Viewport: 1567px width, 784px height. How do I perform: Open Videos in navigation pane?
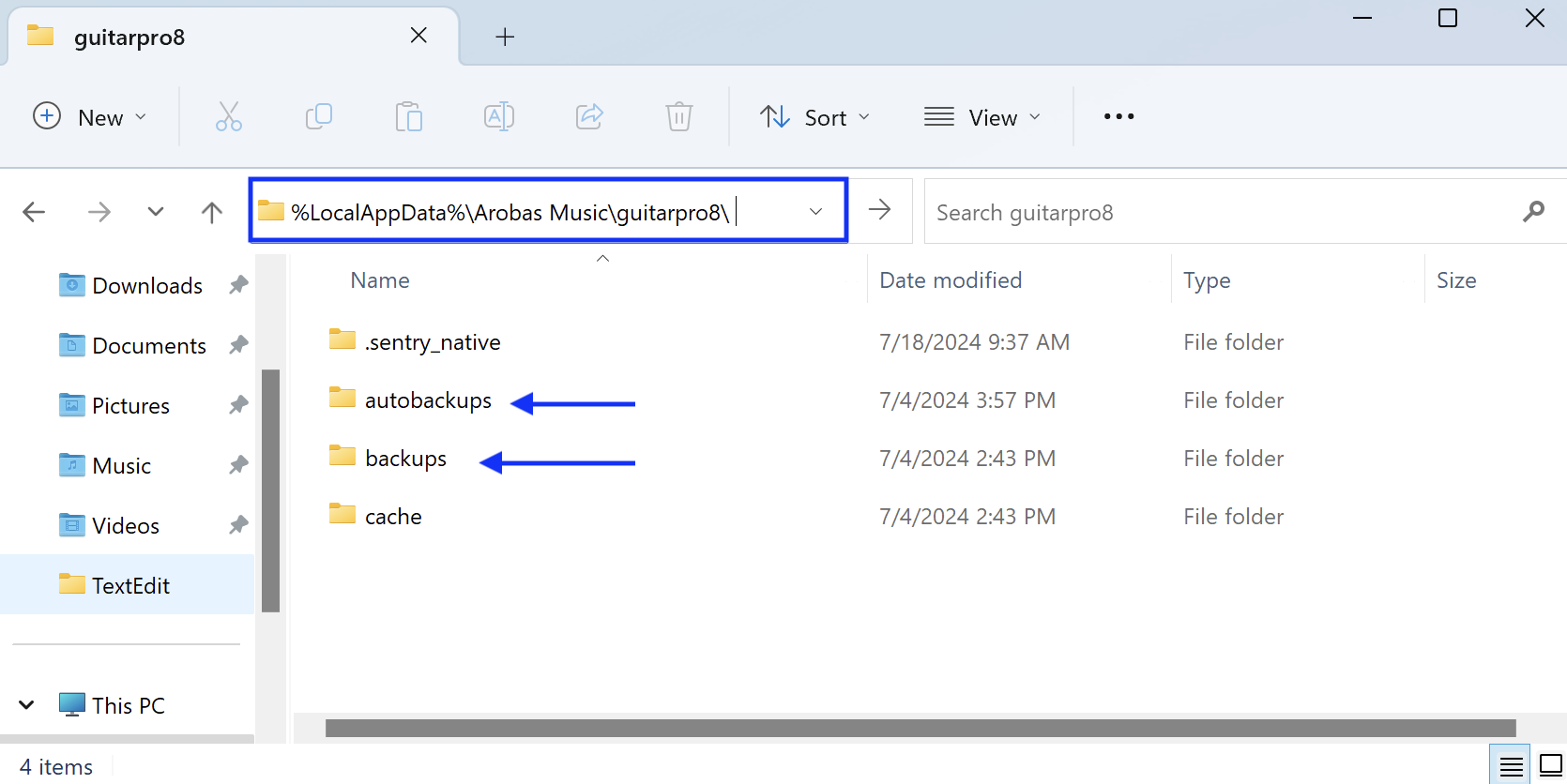[x=126, y=526]
